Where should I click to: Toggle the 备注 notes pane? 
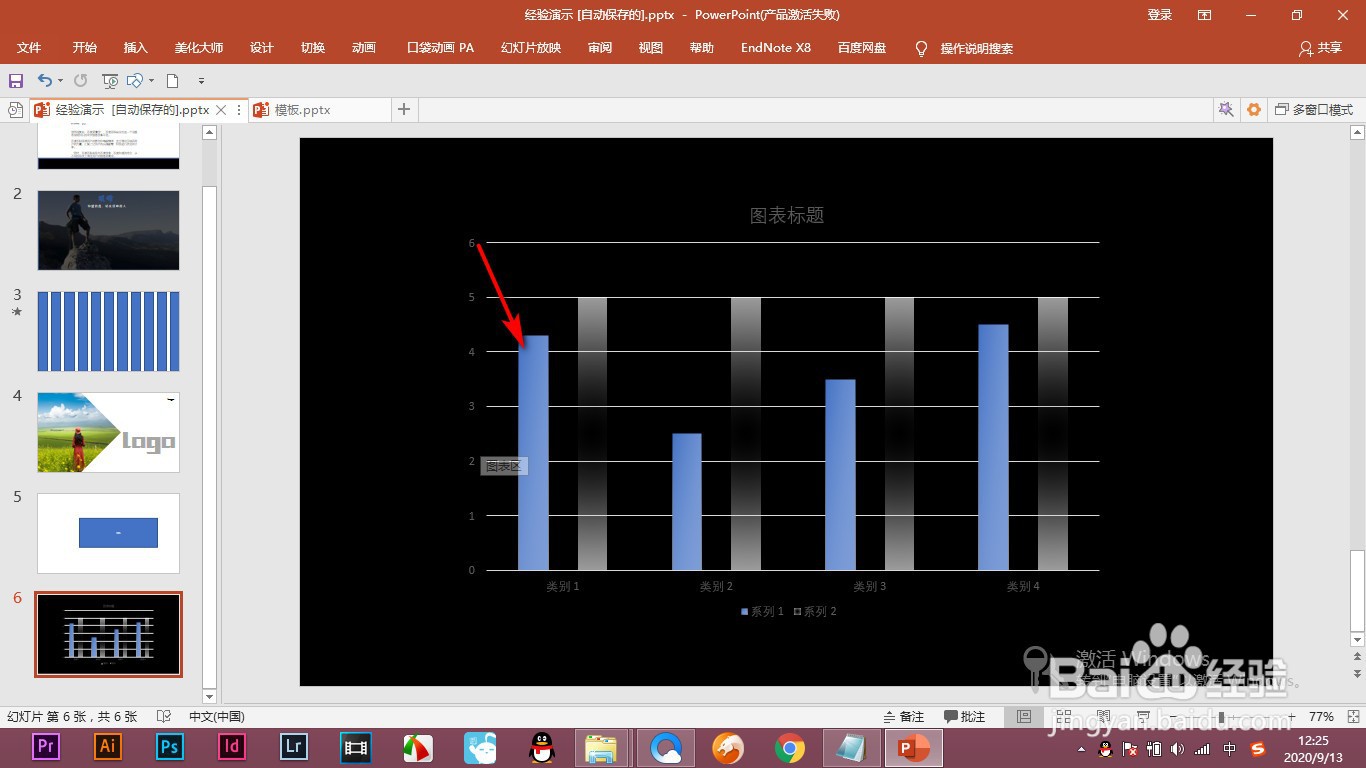tap(904, 717)
